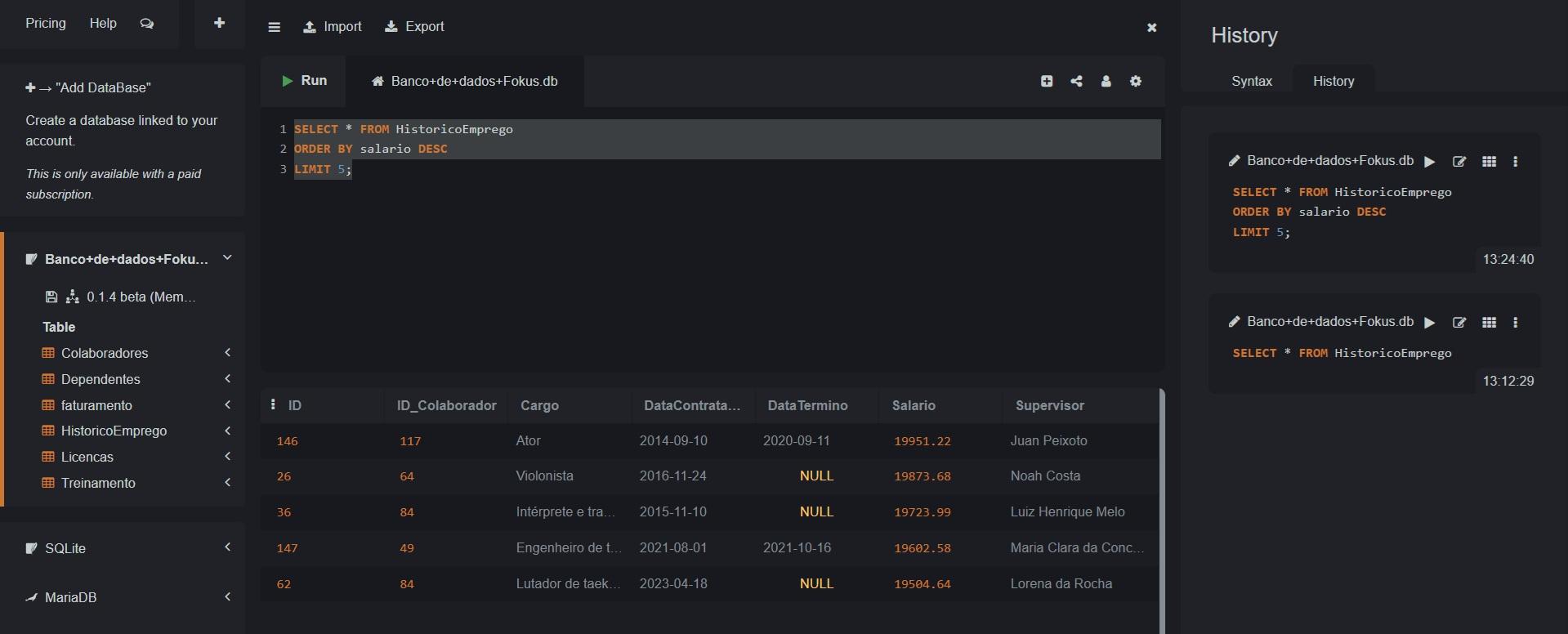Select the Banco+de+dados+Fokus.db editor tab
This screenshot has height=634, width=1568.
[465, 81]
